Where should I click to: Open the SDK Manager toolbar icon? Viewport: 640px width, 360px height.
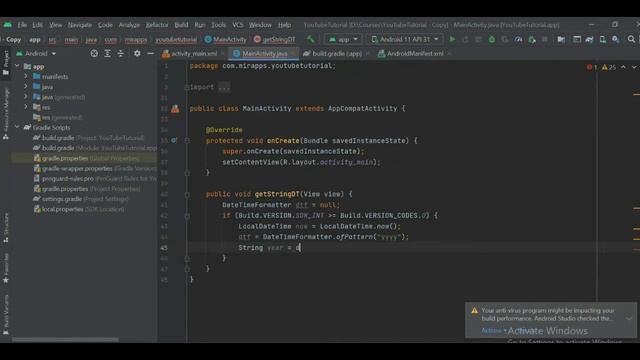click(x=616, y=39)
